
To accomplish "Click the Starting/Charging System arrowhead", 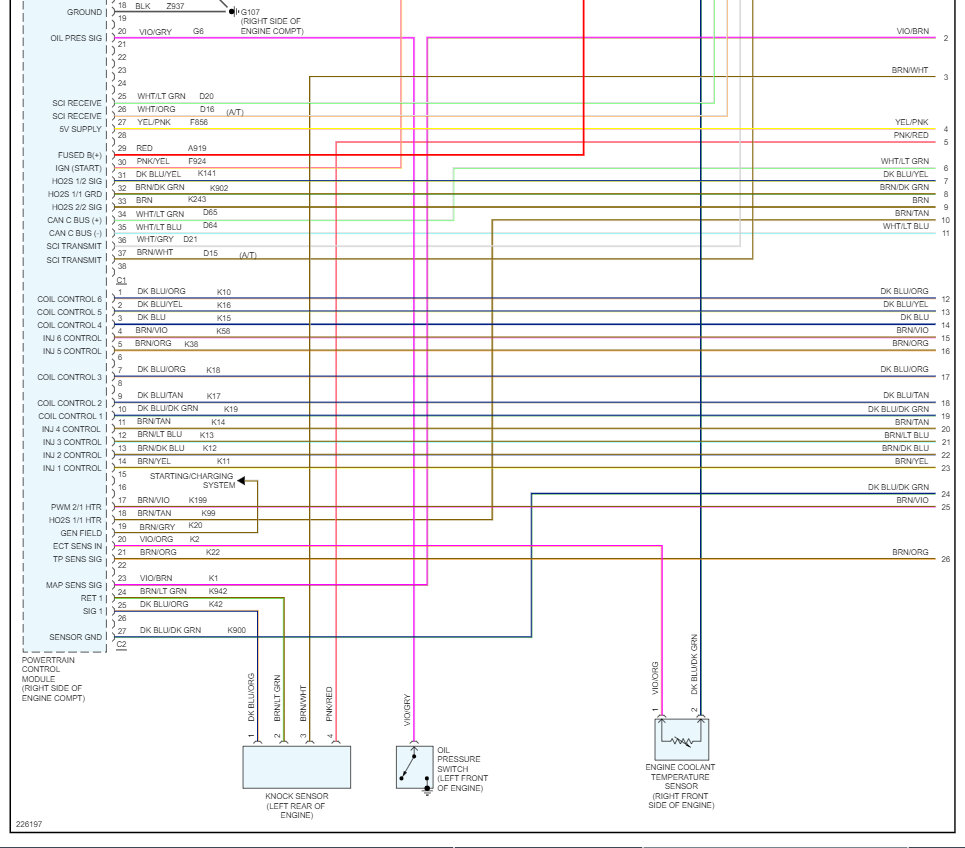I will [241, 481].
